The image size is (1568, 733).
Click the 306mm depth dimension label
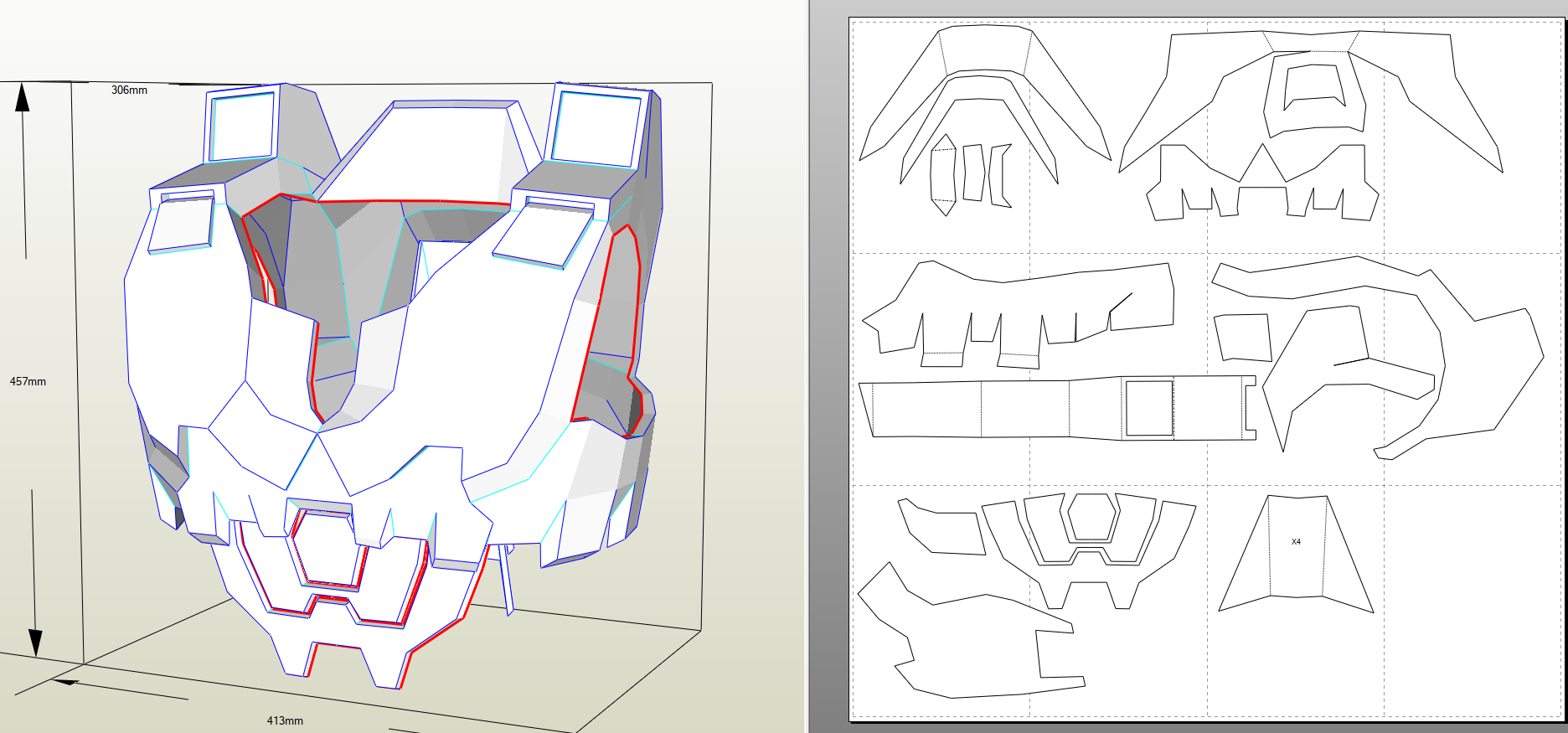tap(129, 90)
